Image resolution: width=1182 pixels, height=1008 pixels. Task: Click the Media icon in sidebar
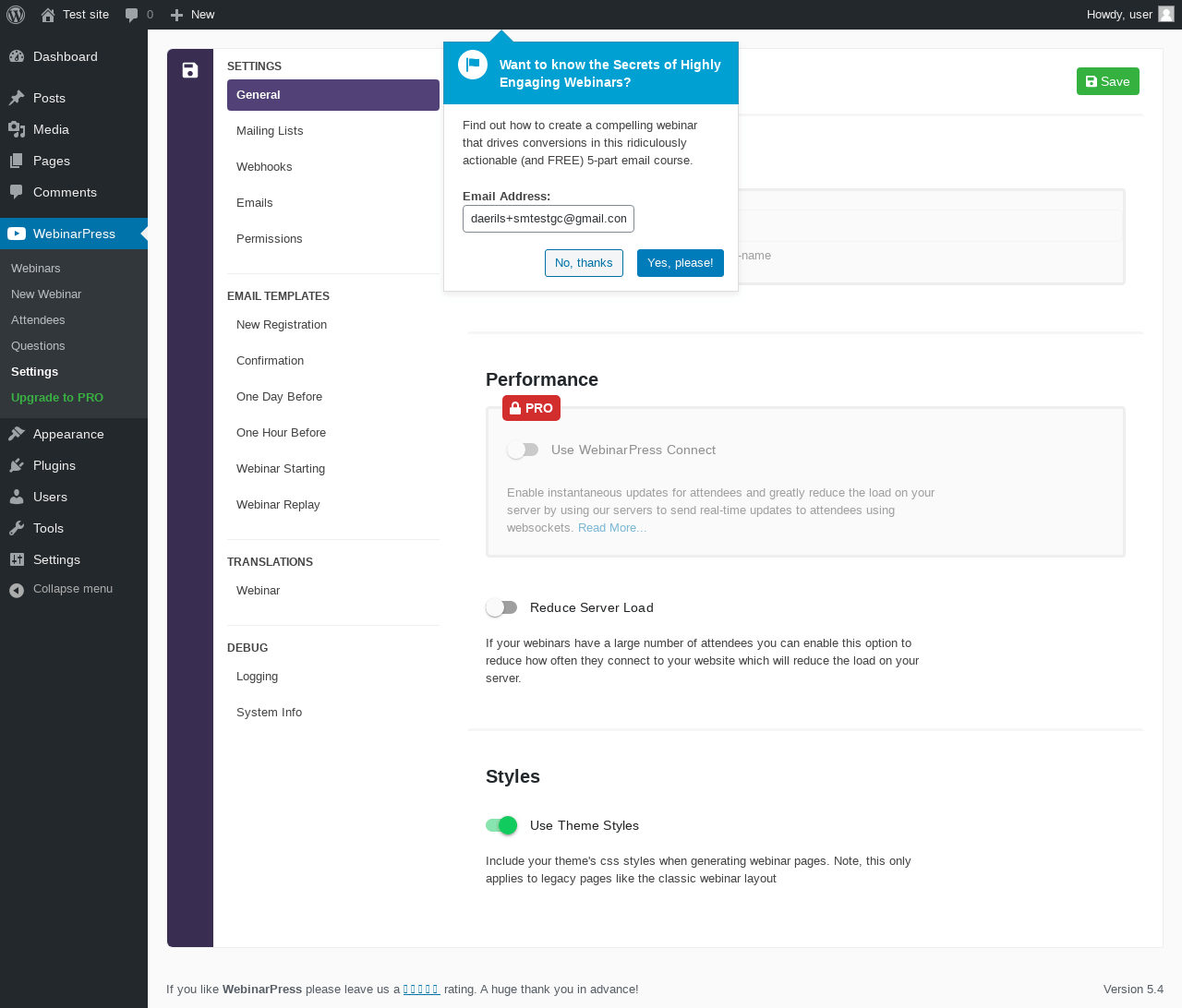(17, 129)
